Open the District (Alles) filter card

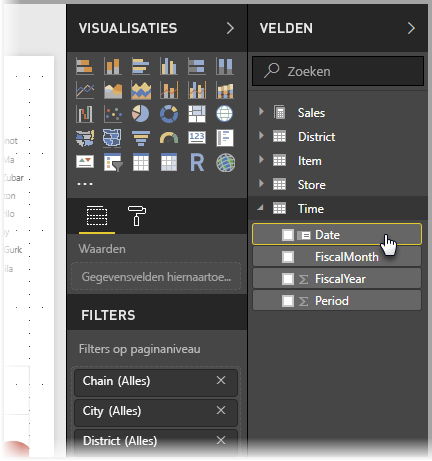[x=156, y=442]
